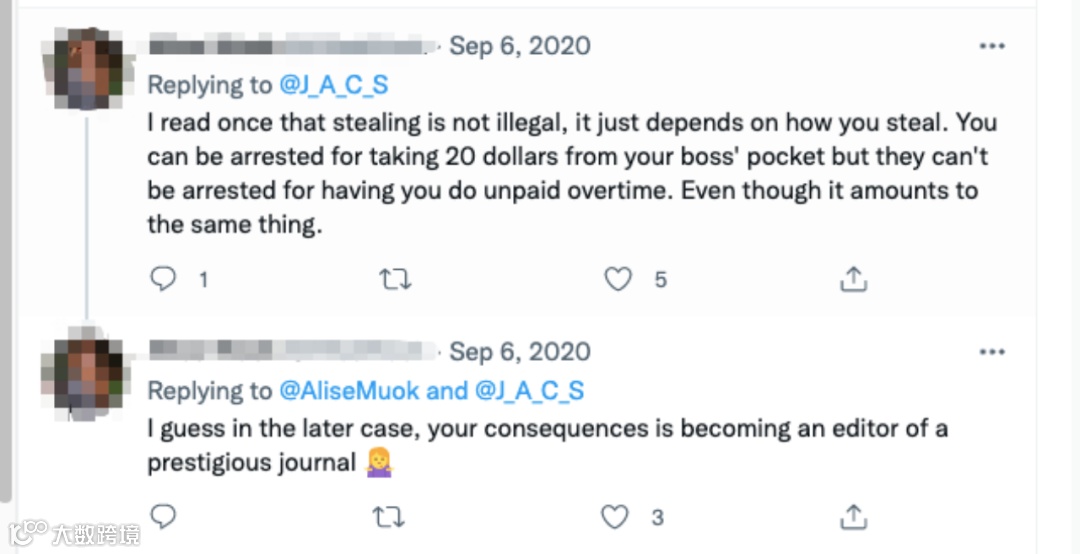
Task: Like the tweet with 5 likes
Action: (619, 279)
